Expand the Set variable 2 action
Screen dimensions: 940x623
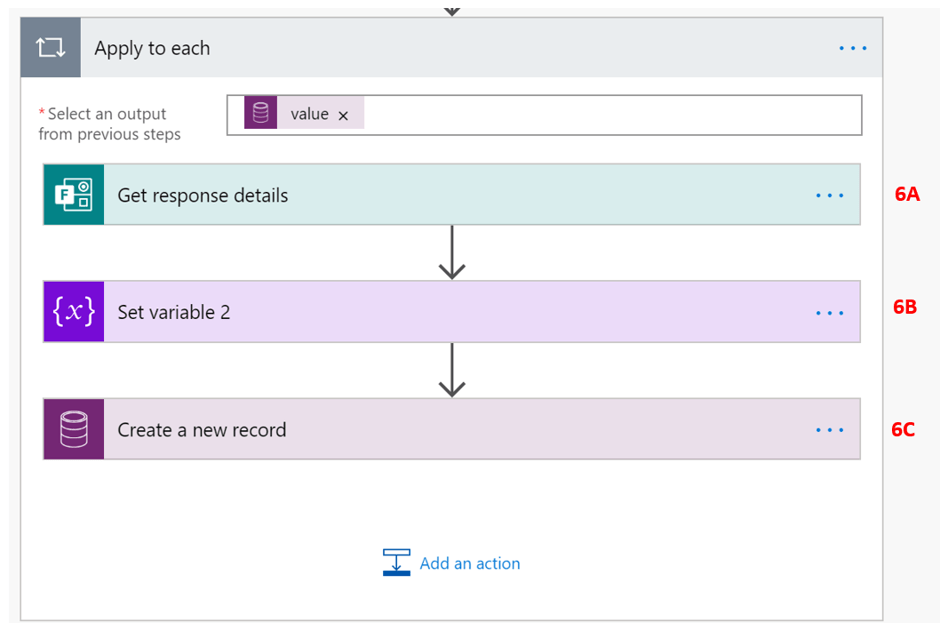pyautogui.click(x=452, y=312)
